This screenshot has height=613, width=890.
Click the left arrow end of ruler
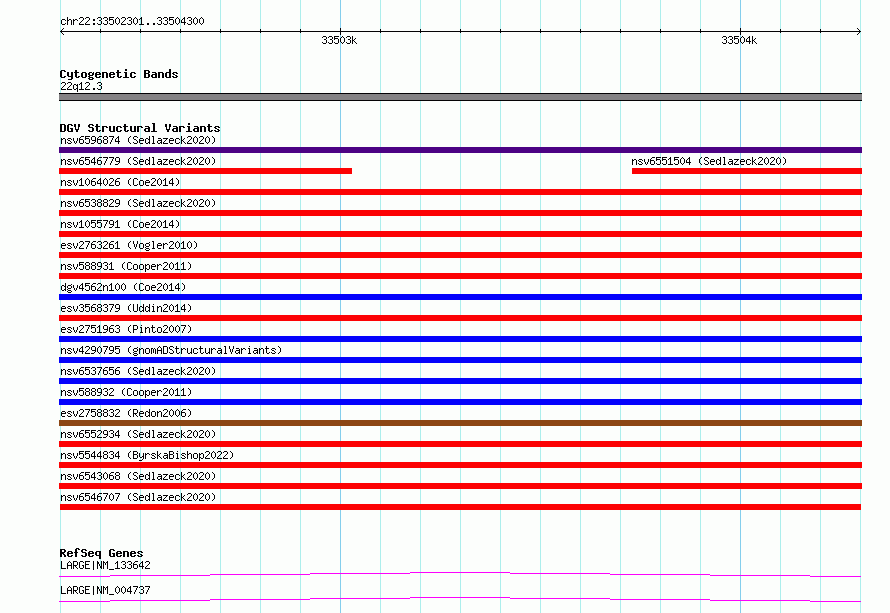pos(62,31)
